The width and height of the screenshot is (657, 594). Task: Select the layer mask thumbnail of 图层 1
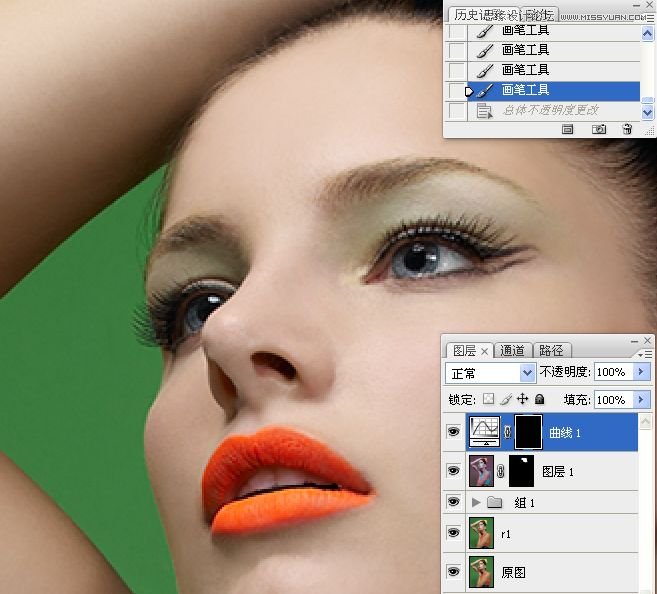click(521, 471)
